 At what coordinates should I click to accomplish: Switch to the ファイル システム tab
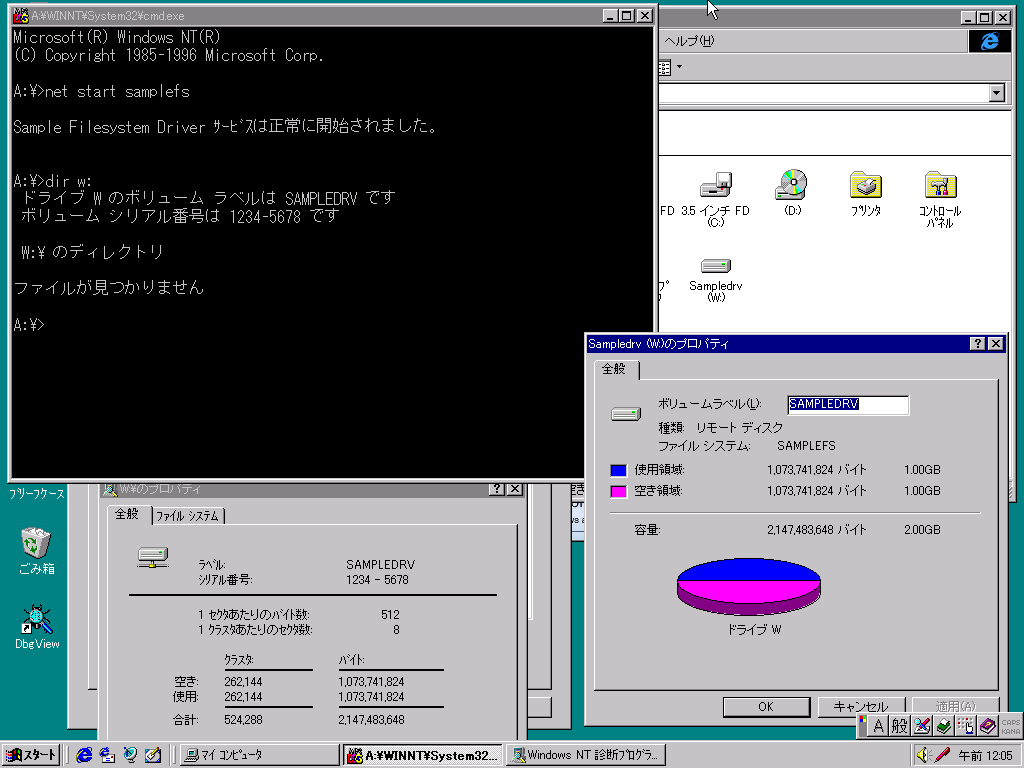[x=187, y=516]
